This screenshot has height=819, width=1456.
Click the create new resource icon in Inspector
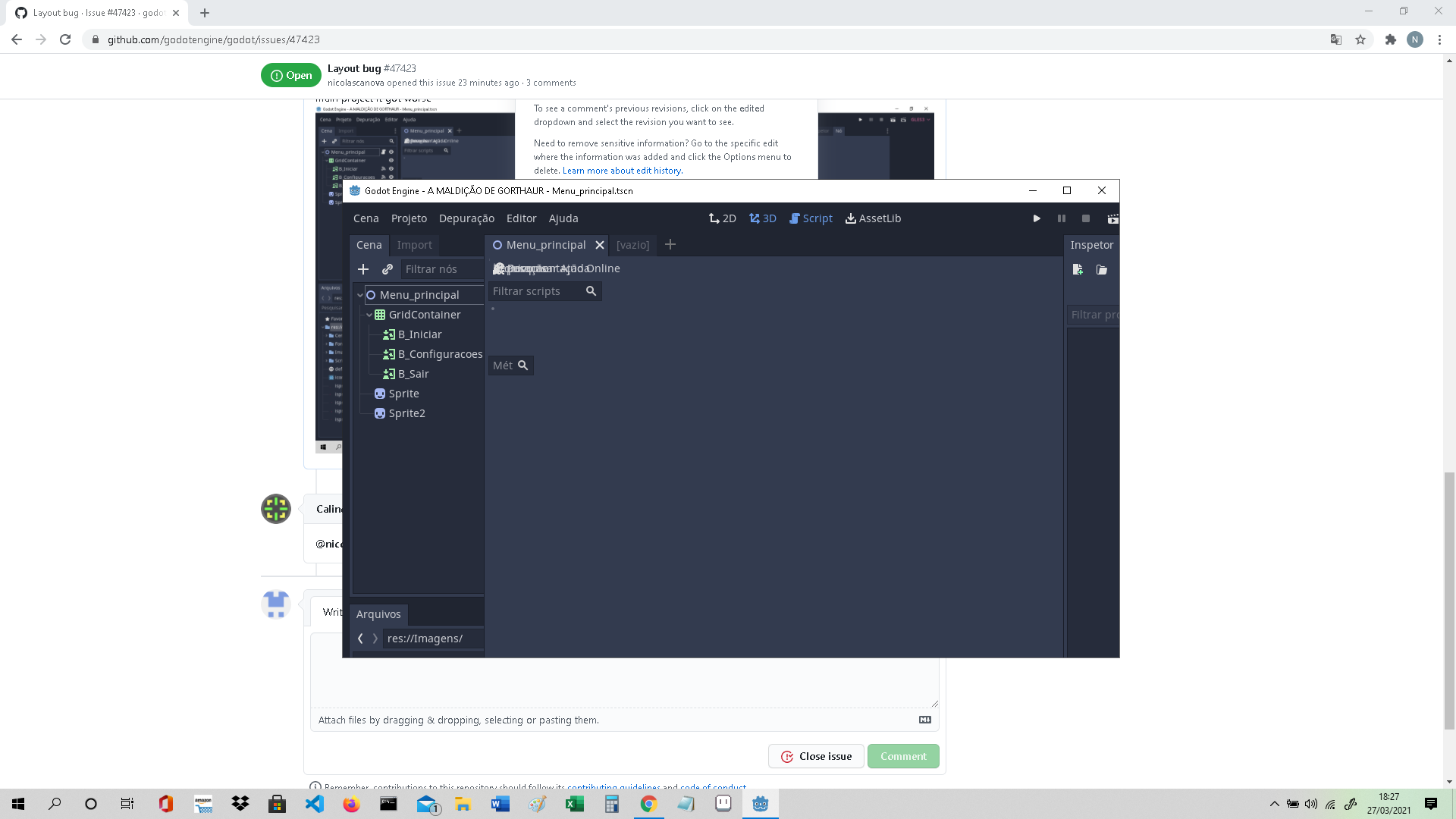(x=1078, y=269)
